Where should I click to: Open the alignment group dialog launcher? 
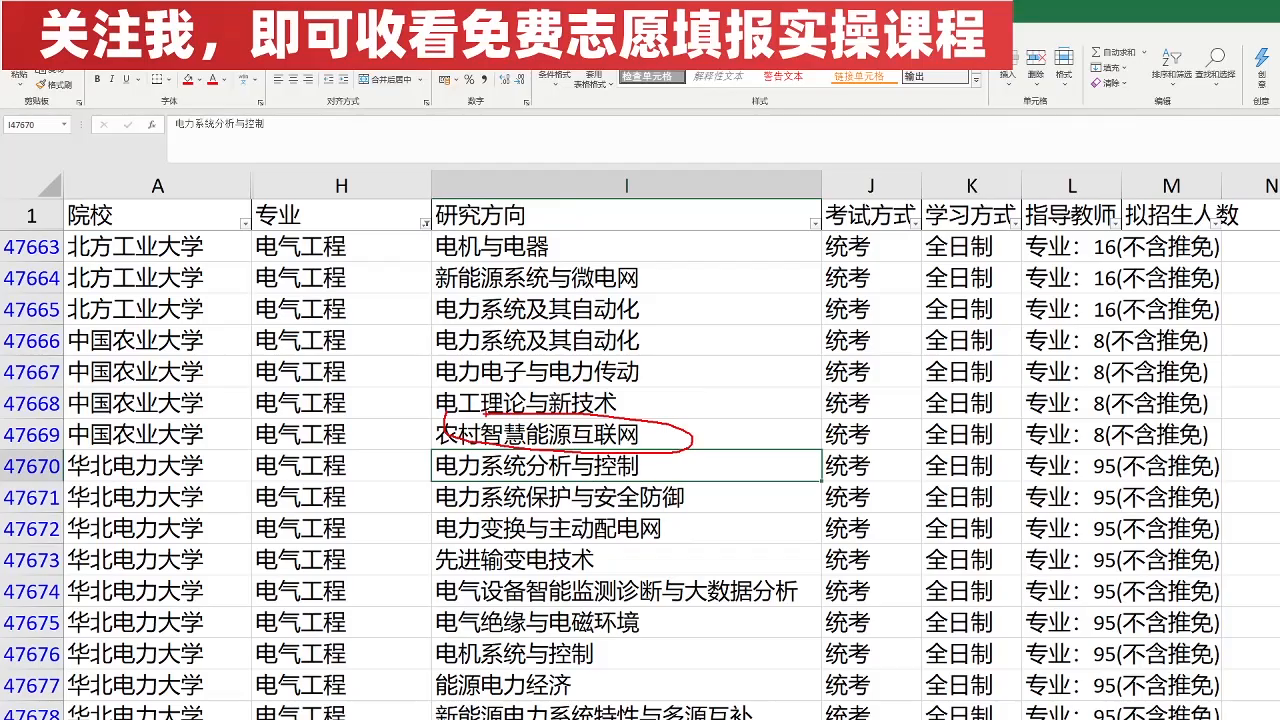tap(426, 103)
